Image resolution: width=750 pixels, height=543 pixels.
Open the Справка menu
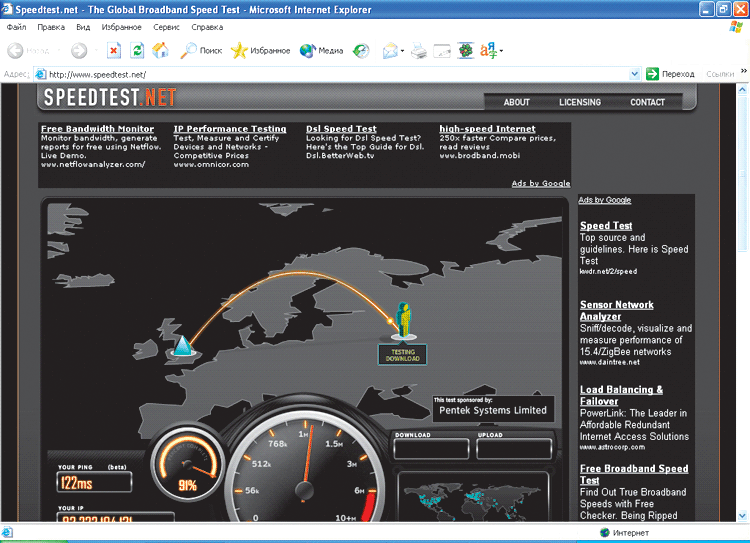207,27
